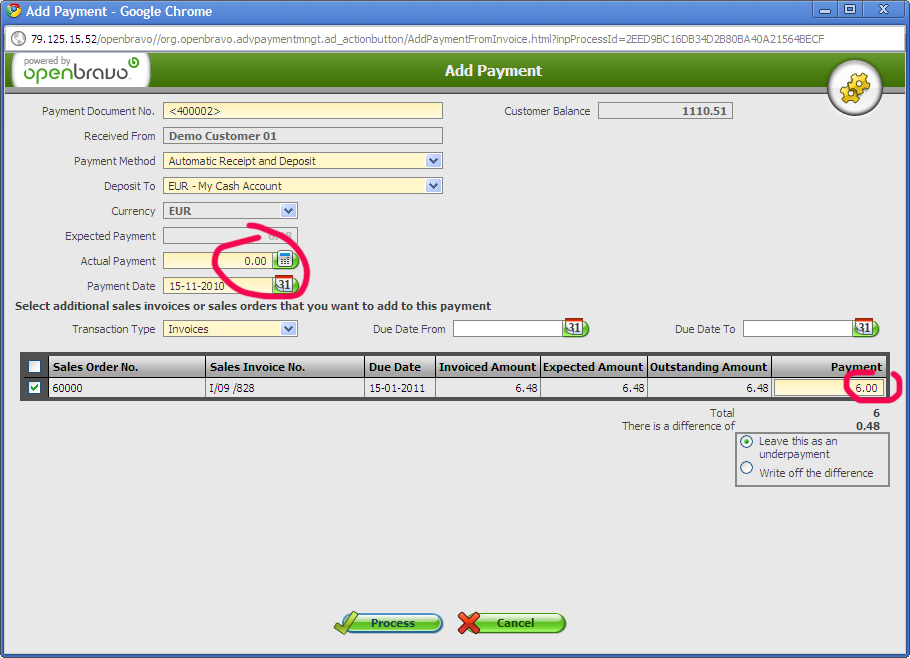This screenshot has height=658, width=910.
Task: Uncheck the sales order 60000 row checkbox
Action: 35,388
